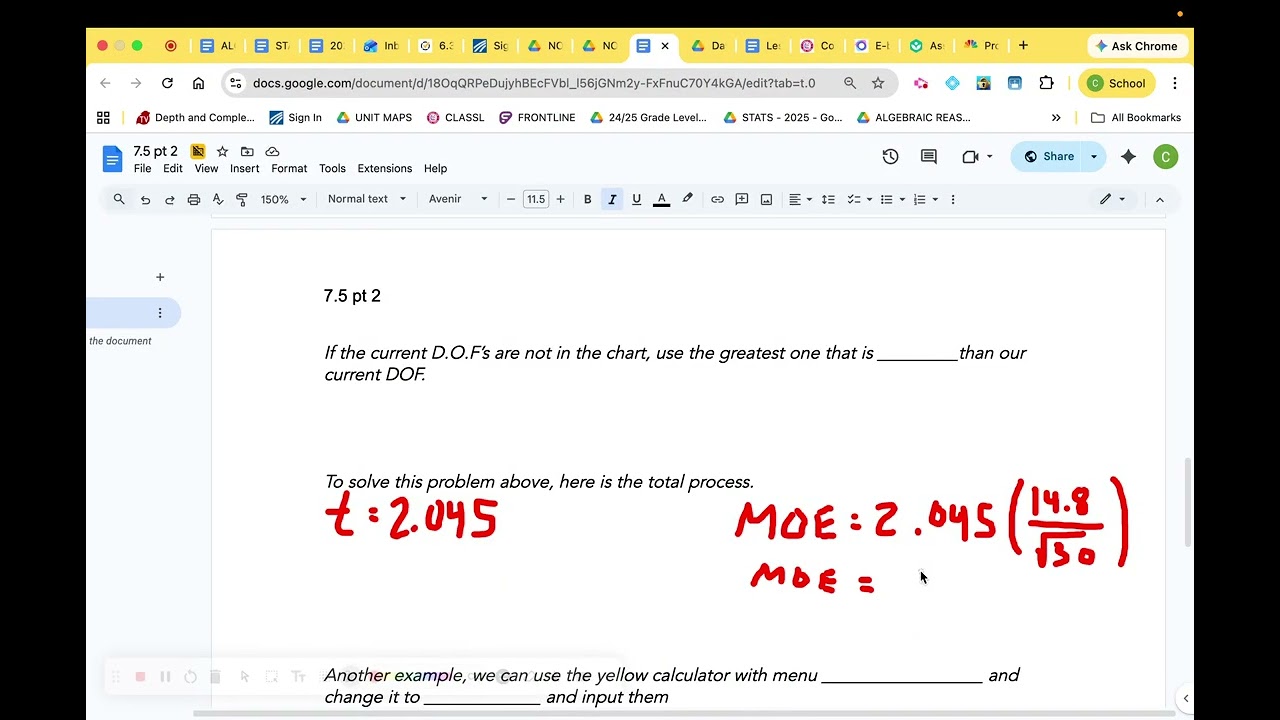Viewport: 1280px width, 720px height.
Task: Open the Tools menu
Action: coord(332,168)
